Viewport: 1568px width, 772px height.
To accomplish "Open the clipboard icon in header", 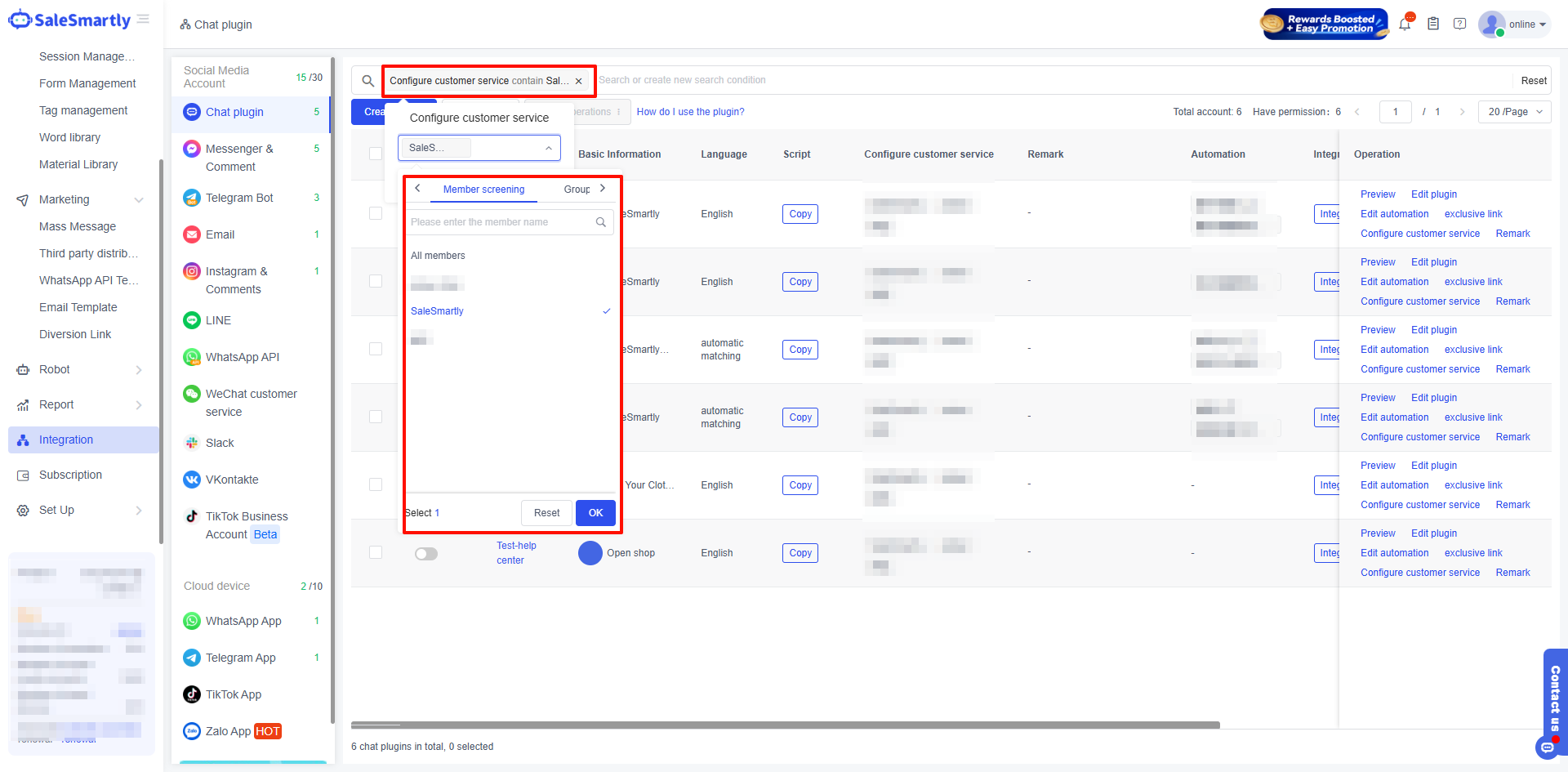I will (x=1433, y=24).
